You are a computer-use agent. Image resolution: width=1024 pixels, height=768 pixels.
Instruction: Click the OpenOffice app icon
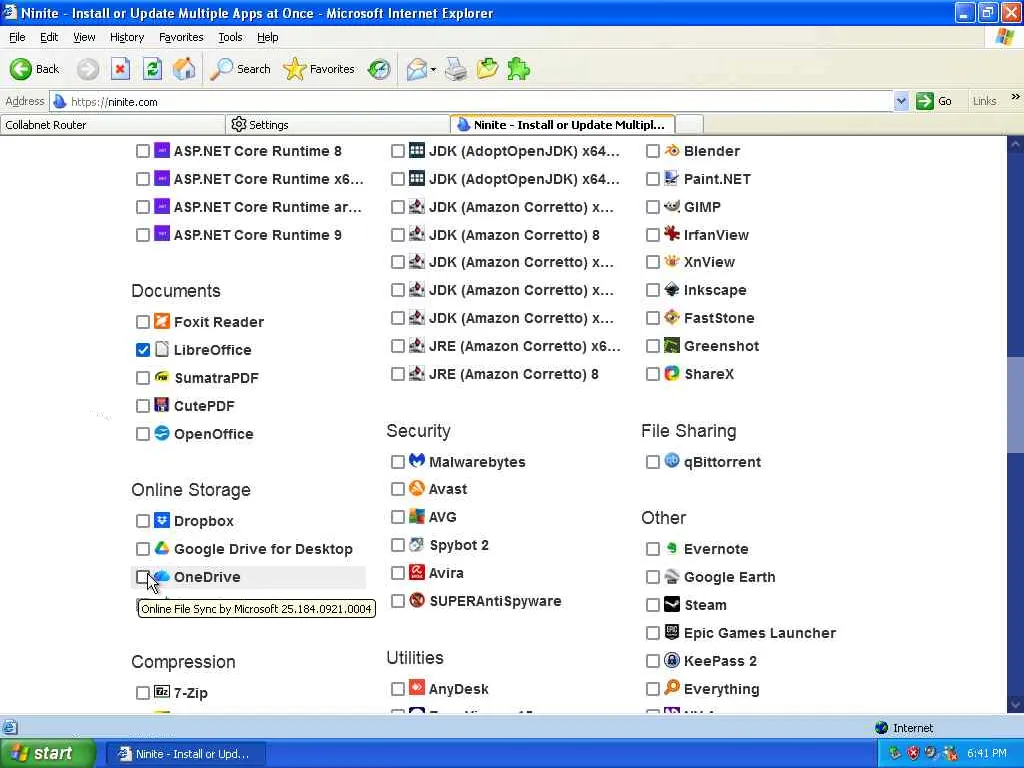click(x=162, y=433)
